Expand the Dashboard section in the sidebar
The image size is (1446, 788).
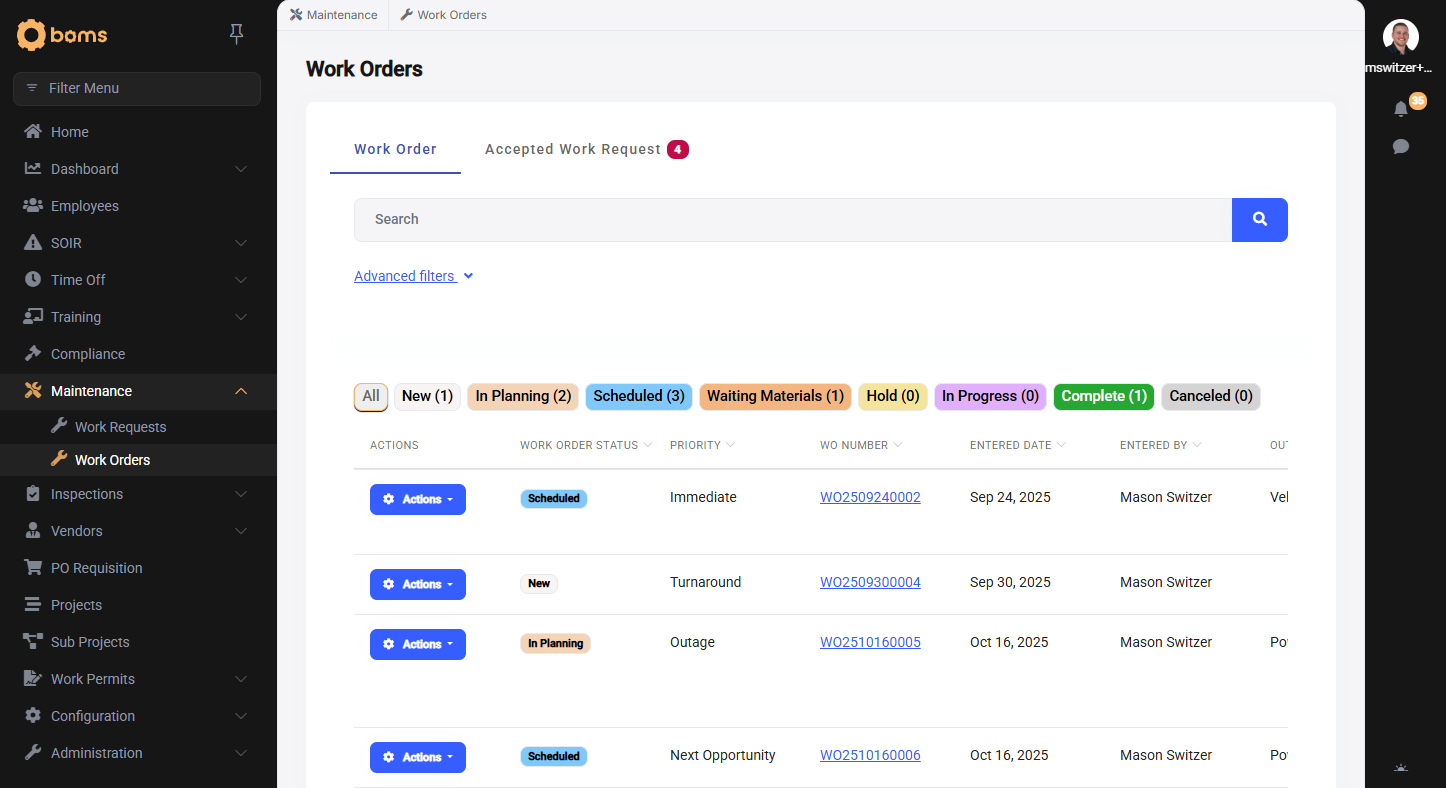(83, 168)
